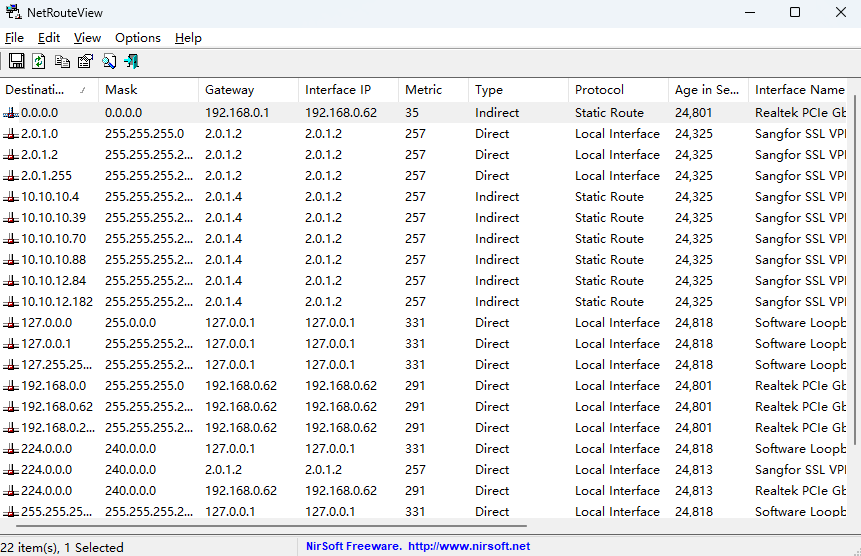Open the Options menu
861x556 pixels.
tap(137, 38)
